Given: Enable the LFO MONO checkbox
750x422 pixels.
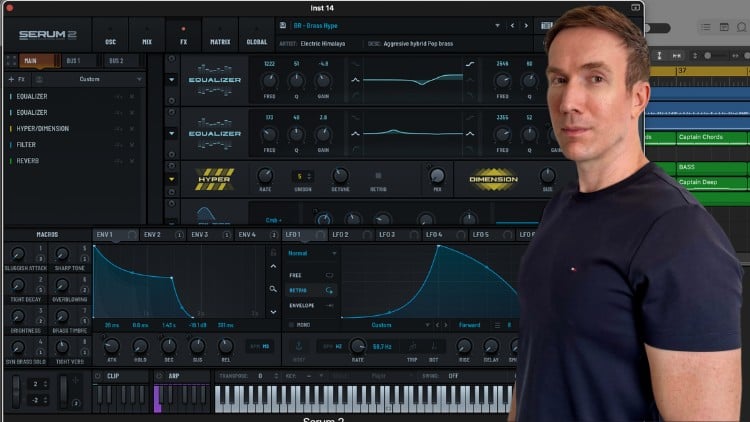Looking at the screenshot, I should point(291,325).
